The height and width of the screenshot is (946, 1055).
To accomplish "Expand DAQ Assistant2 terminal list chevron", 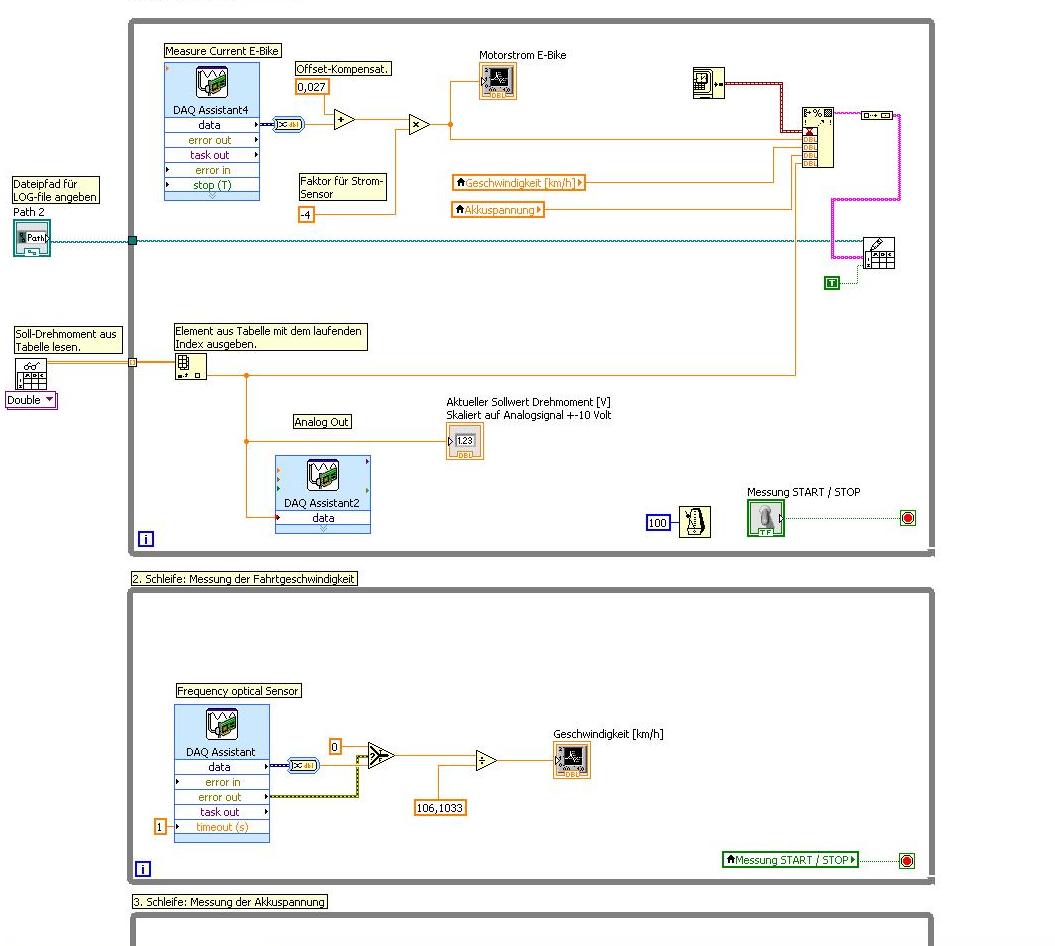I will tap(323, 529).
